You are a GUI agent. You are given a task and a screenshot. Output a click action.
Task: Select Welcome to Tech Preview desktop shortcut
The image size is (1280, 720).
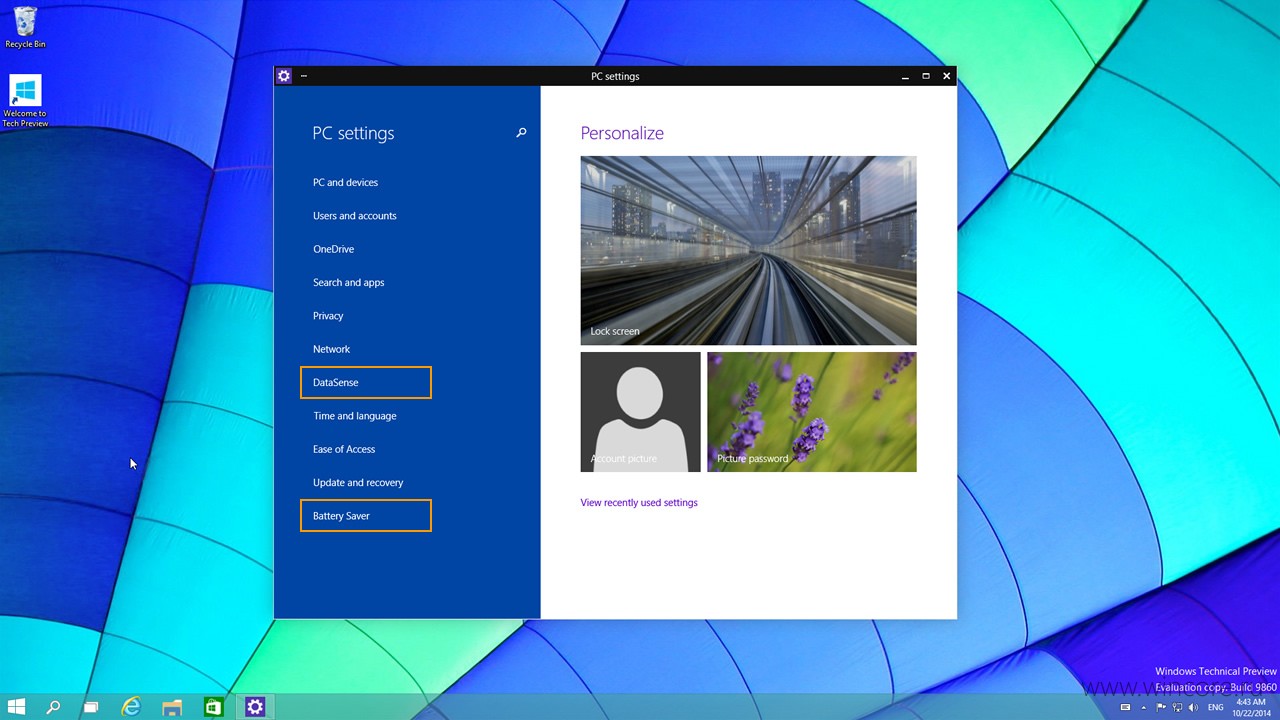[x=25, y=101]
